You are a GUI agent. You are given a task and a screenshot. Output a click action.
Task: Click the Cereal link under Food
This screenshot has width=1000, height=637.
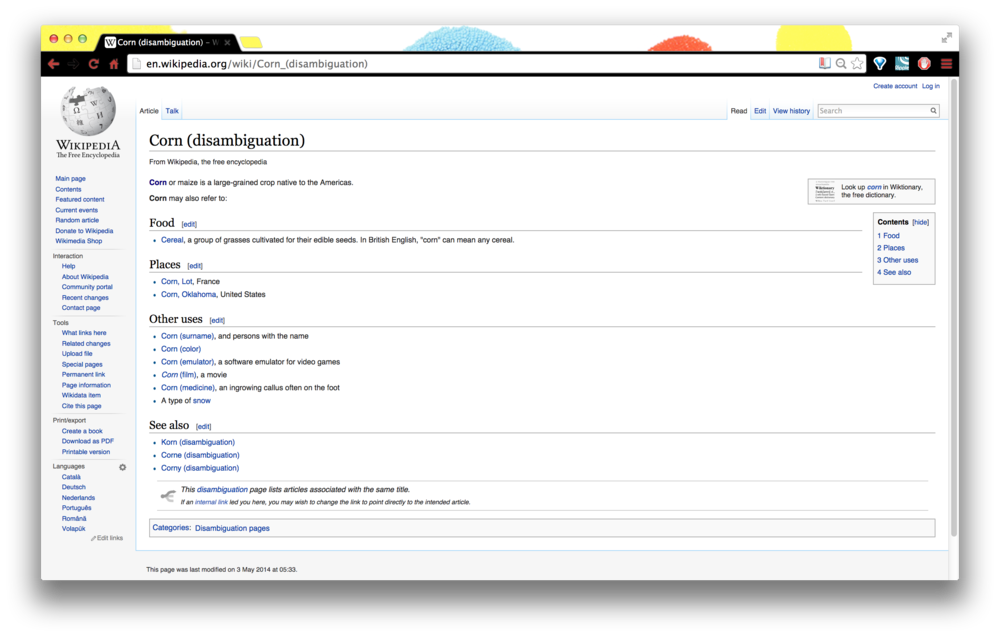click(172, 240)
